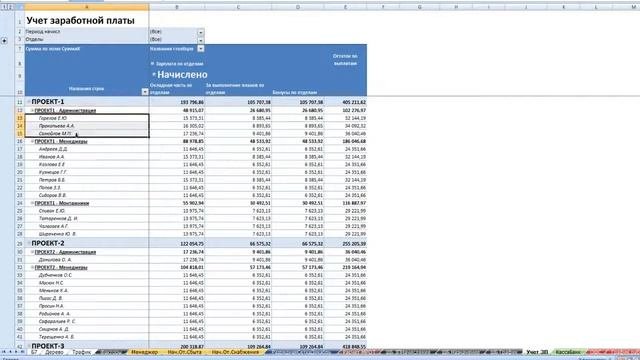Click the Сидоров В.В. cell
Image resolution: width=640 pixels, height=360 pixels.
tap(87, 195)
